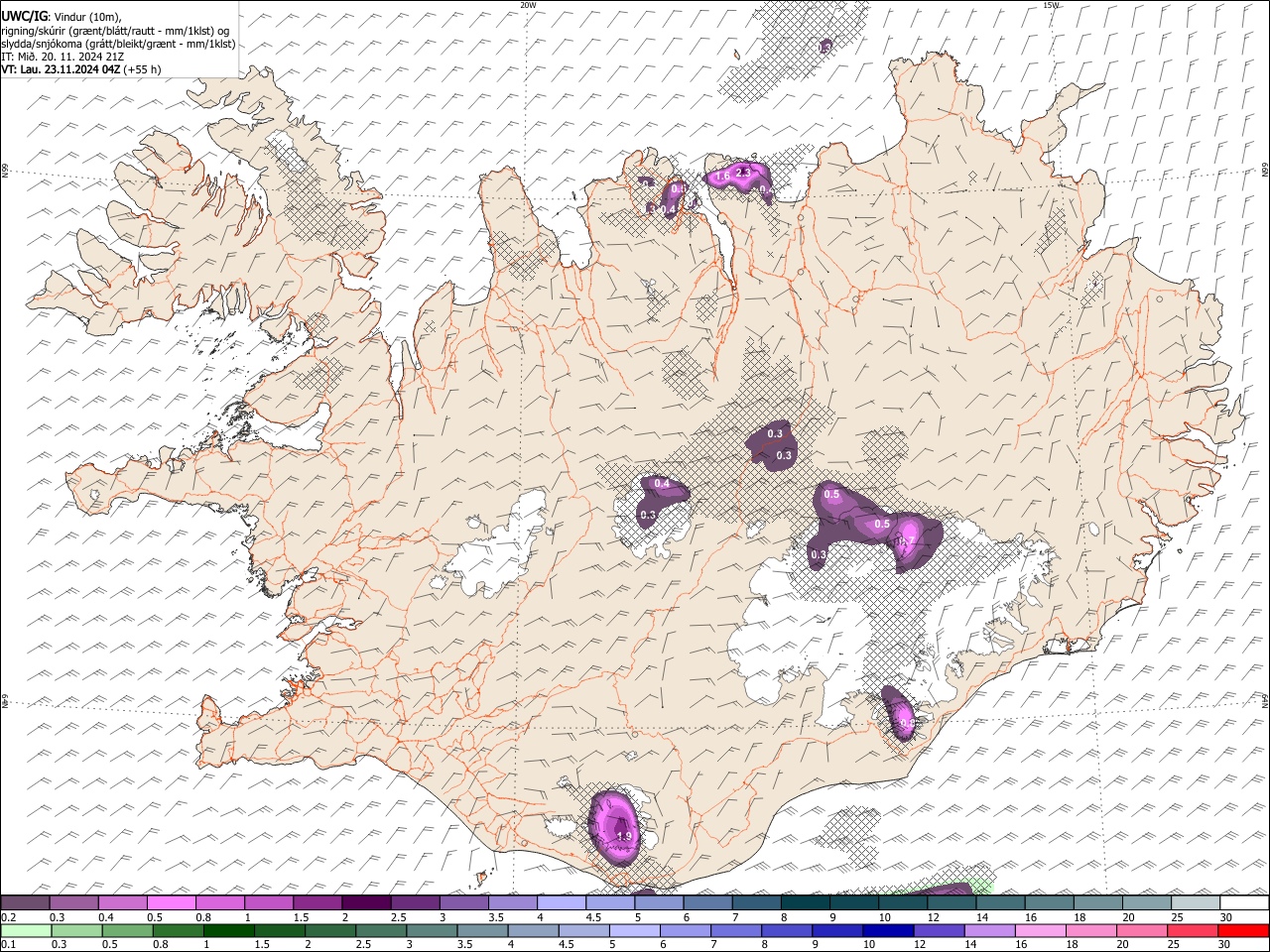The image size is (1270, 952).
Task: Click the UWC/IG title text
Action: 24,16
